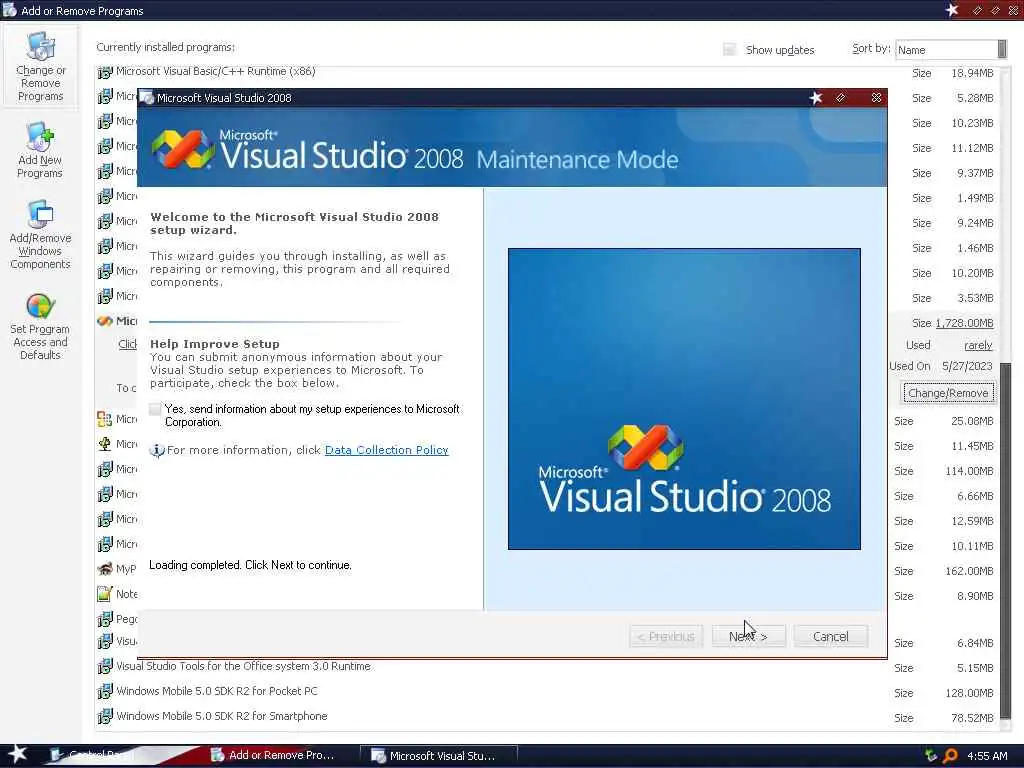This screenshot has width=1024, height=768.
Task: Click icon of Visual Studio Tools for Office entry
Action: point(104,667)
